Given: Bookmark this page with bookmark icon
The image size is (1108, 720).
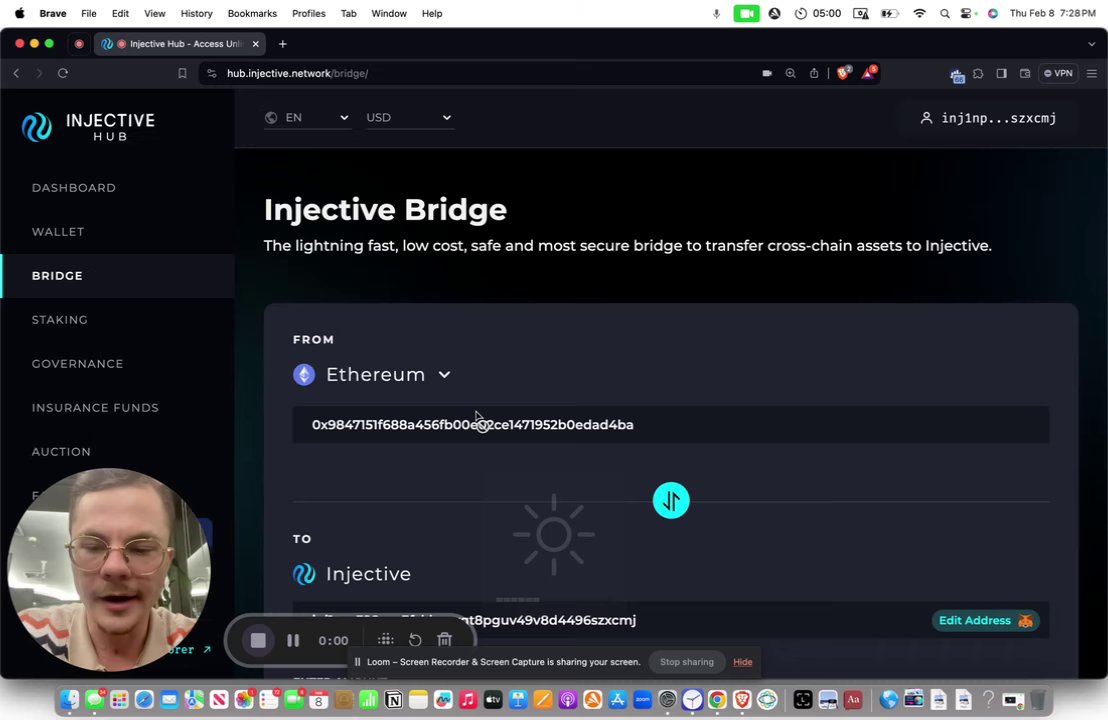Looking at the screenshot, I should [x=182, y=73].
